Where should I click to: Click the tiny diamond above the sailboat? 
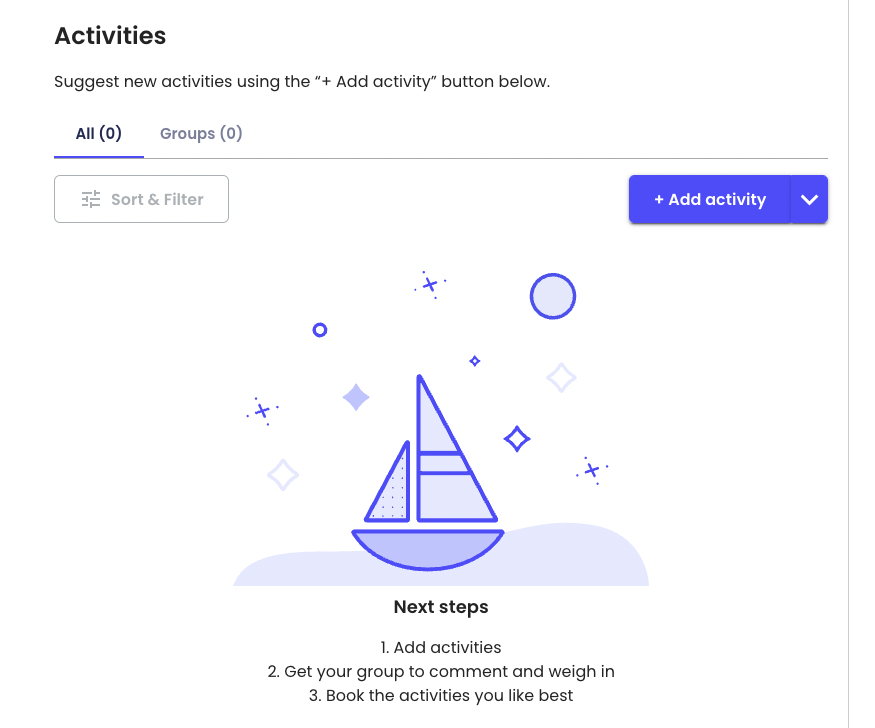475,361
